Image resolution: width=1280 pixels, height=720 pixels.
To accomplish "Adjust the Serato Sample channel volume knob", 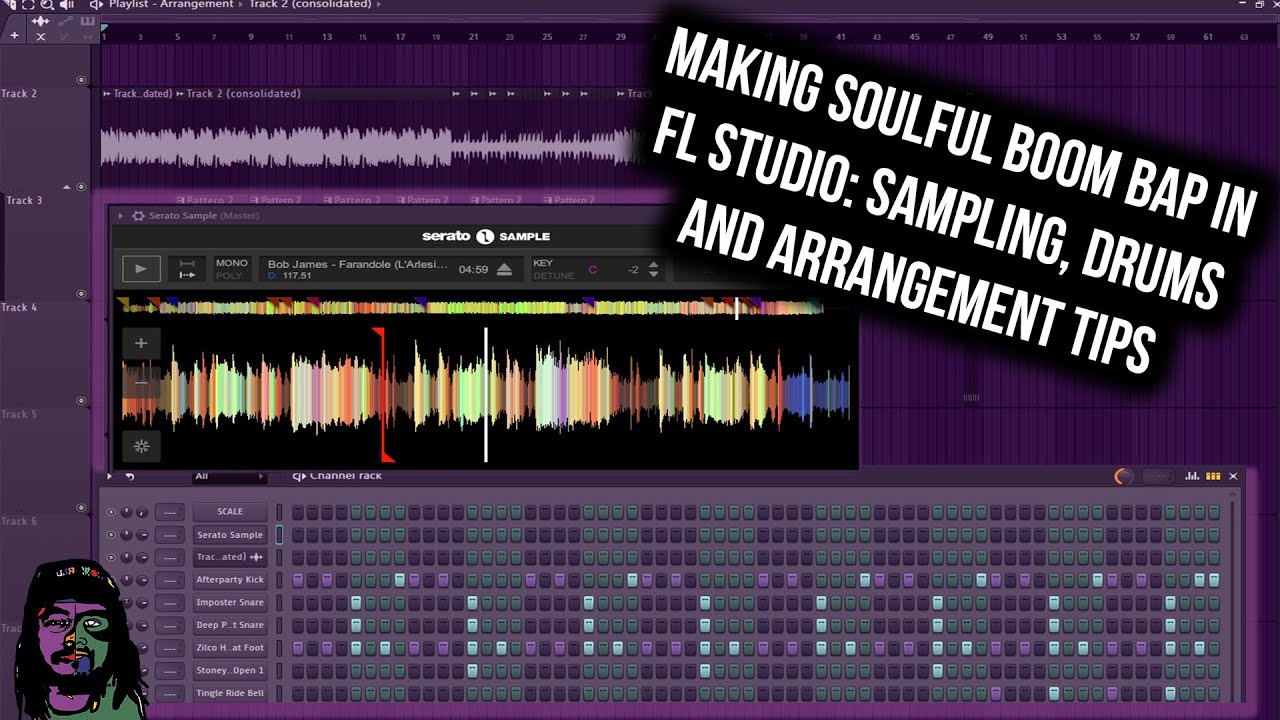I will coord(142,535).
